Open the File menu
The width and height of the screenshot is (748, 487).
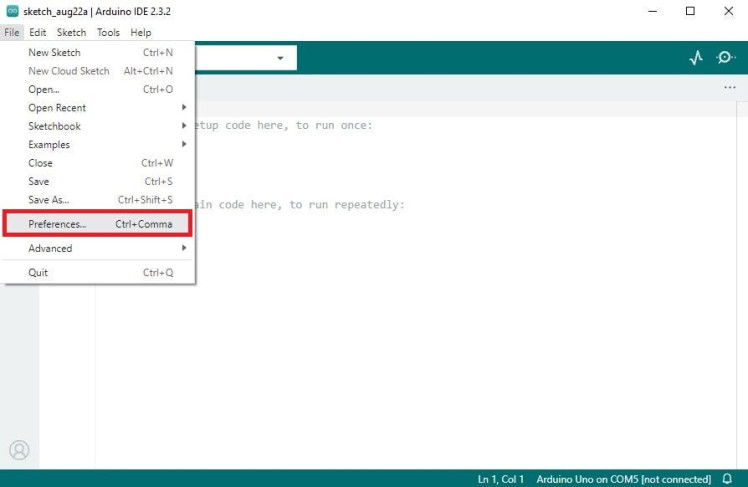pos(12,32)
